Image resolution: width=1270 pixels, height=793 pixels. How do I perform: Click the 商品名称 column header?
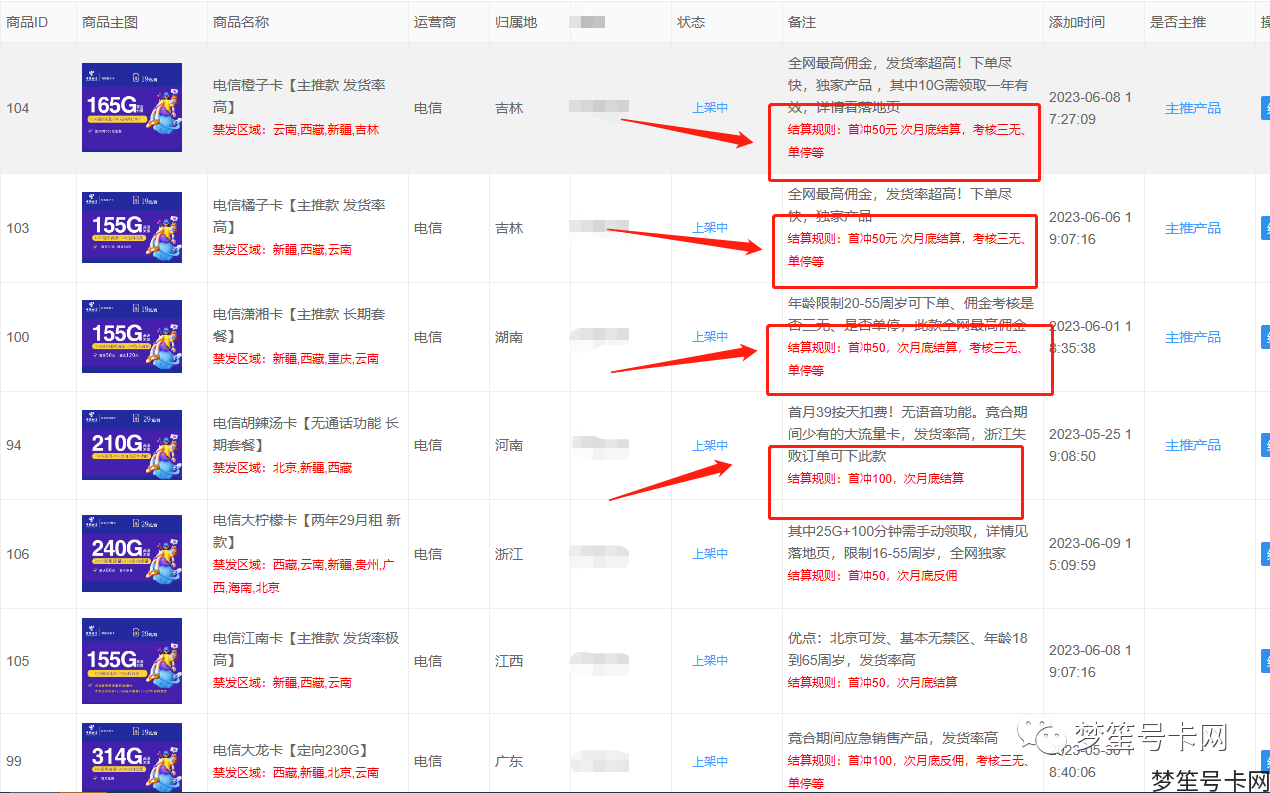coord(241,22)
